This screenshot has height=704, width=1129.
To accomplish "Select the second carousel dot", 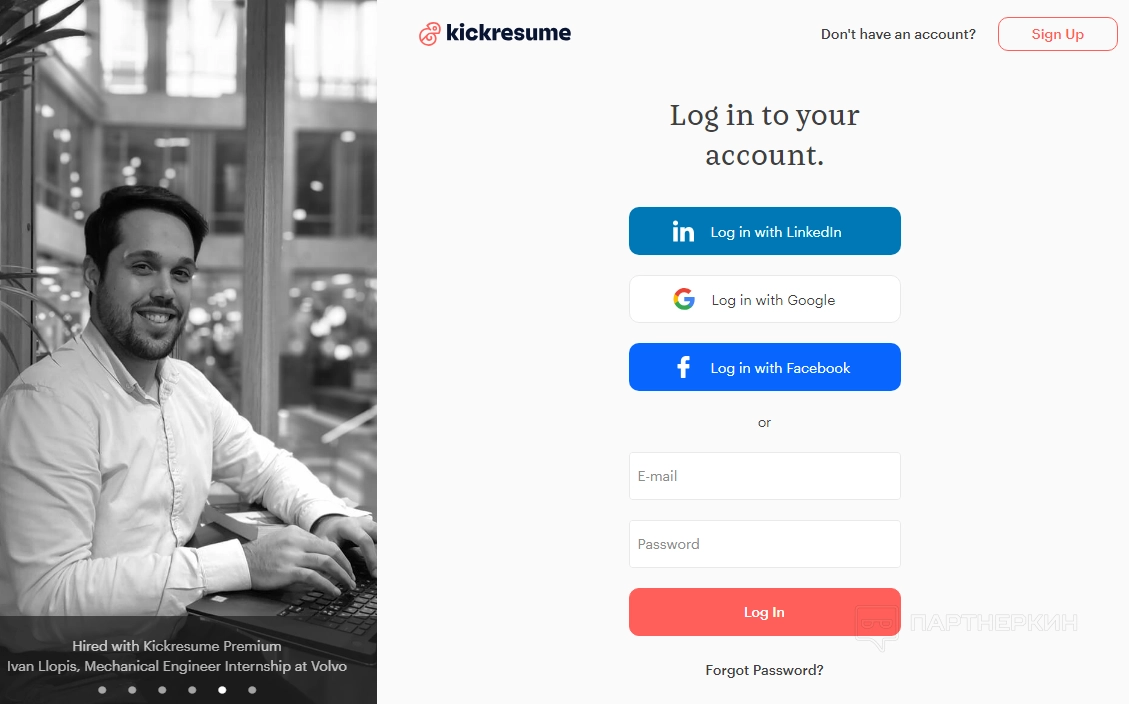I will (132, 689).
